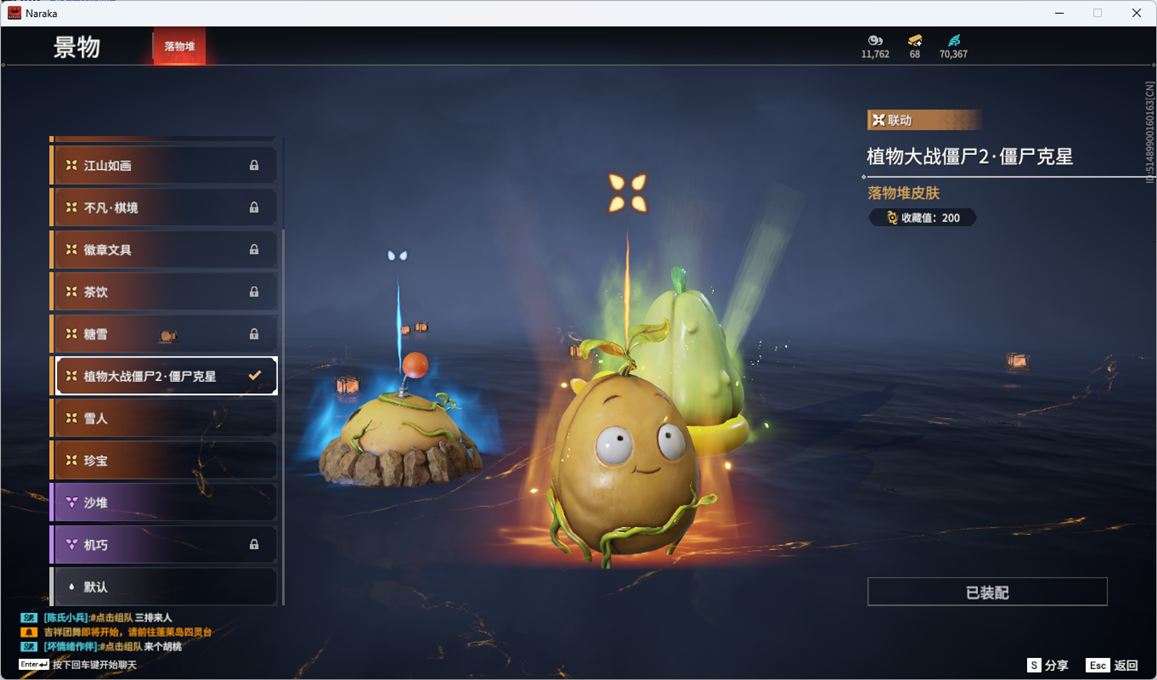1157x680 pixels.
Task: Click lock icon on 江山如画 row
Action: click(x=254, y=165)
